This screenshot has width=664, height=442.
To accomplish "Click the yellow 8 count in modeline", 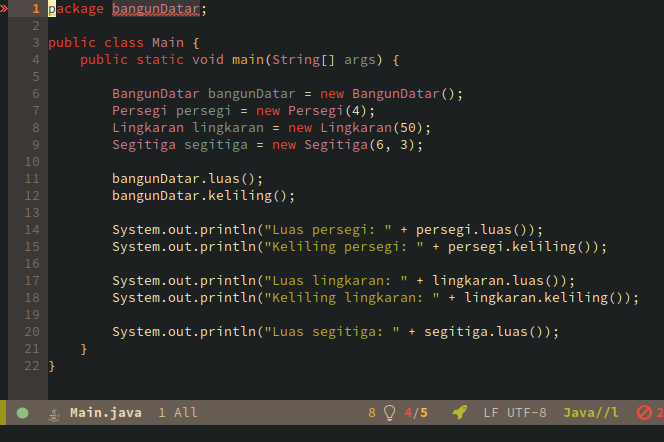I will tap(372, 412).
